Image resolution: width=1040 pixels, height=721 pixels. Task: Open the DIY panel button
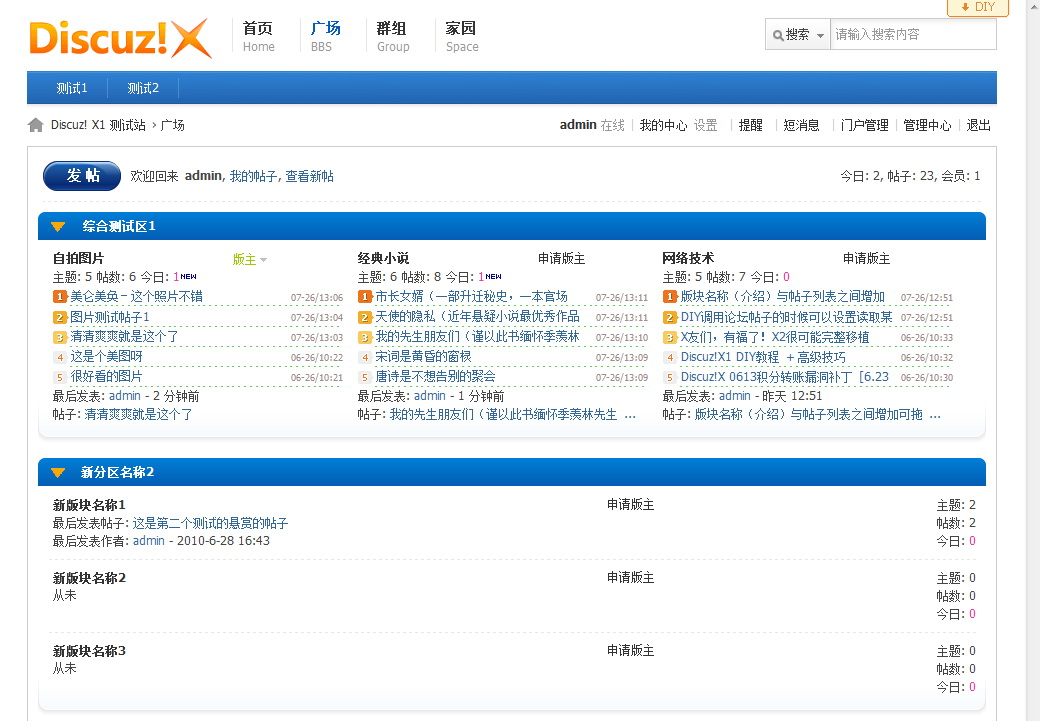pyautogui.click(x=978, y=7)
